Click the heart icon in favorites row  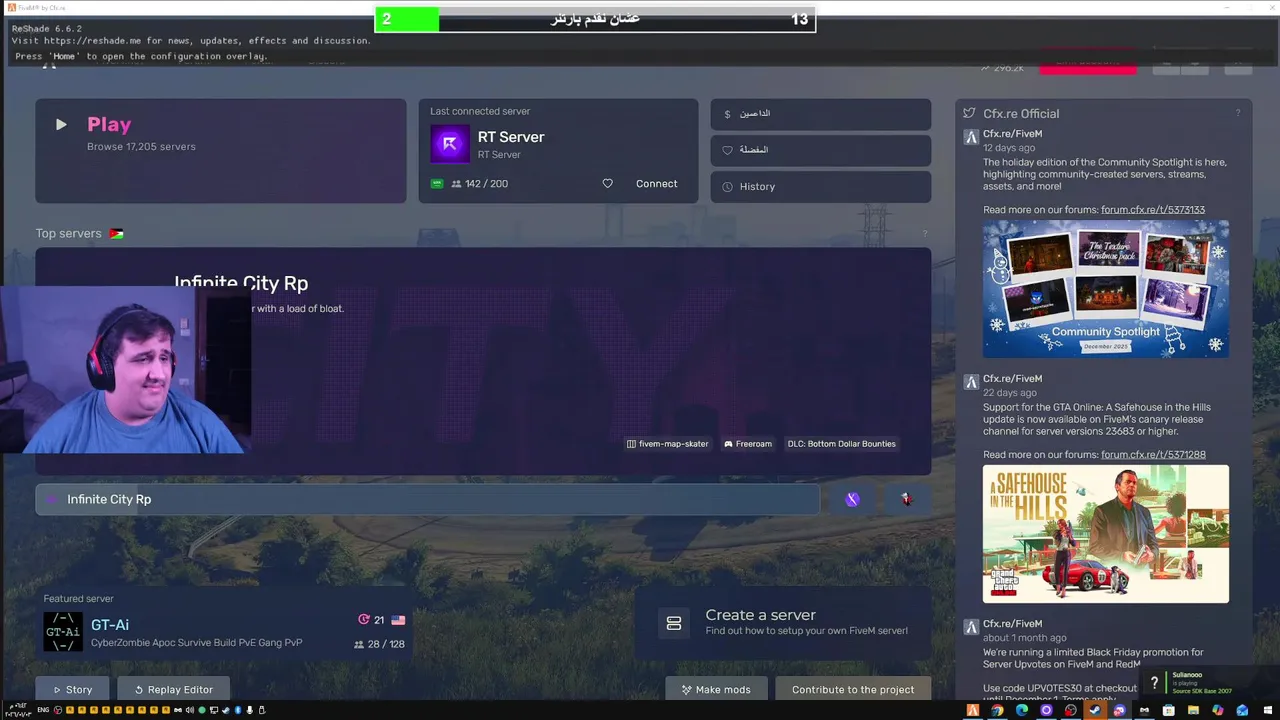pyautogui.click(x=727, y=150)
